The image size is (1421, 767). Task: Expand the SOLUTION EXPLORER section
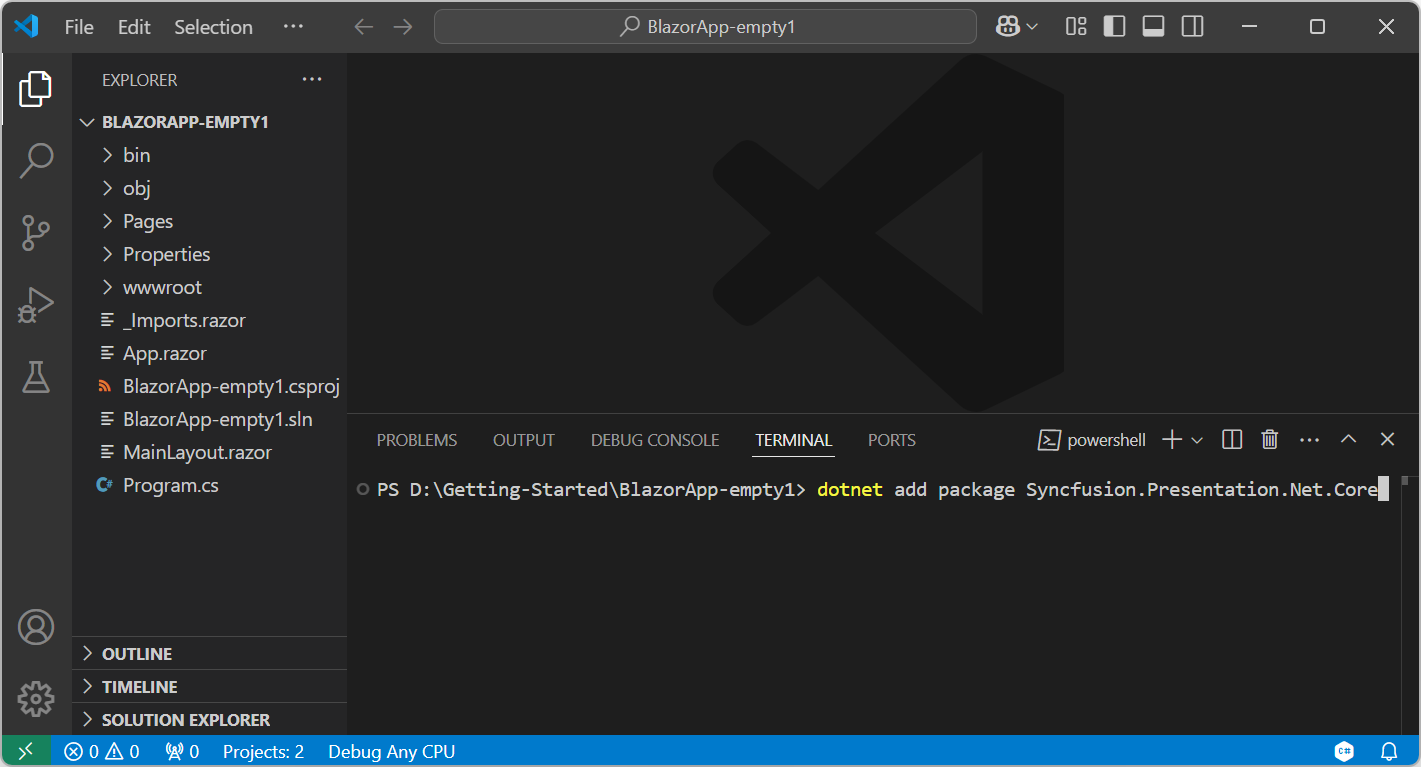coord(210,720)
